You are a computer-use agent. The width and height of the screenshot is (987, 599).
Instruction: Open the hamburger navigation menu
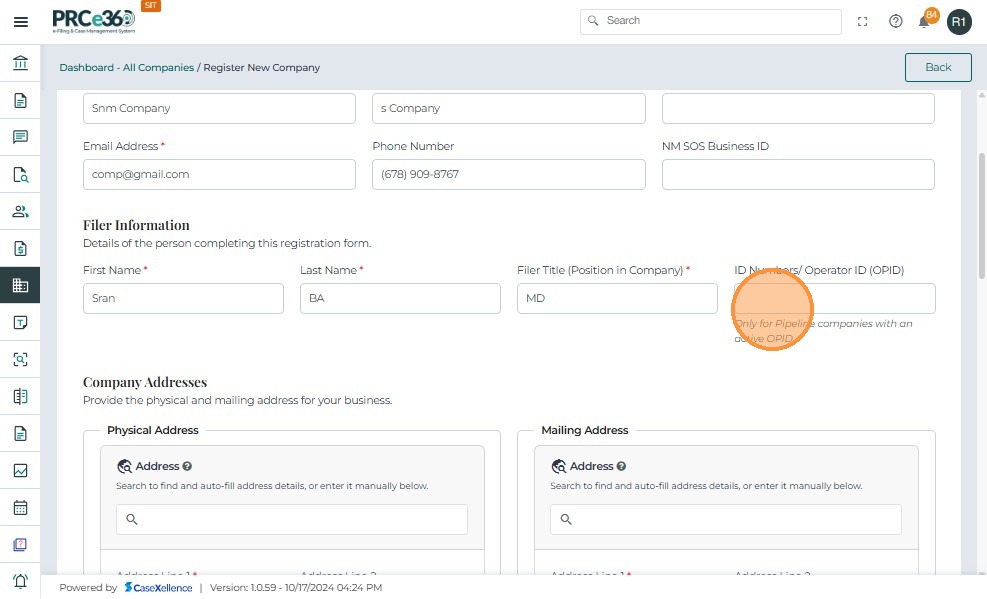pos(20,22)
